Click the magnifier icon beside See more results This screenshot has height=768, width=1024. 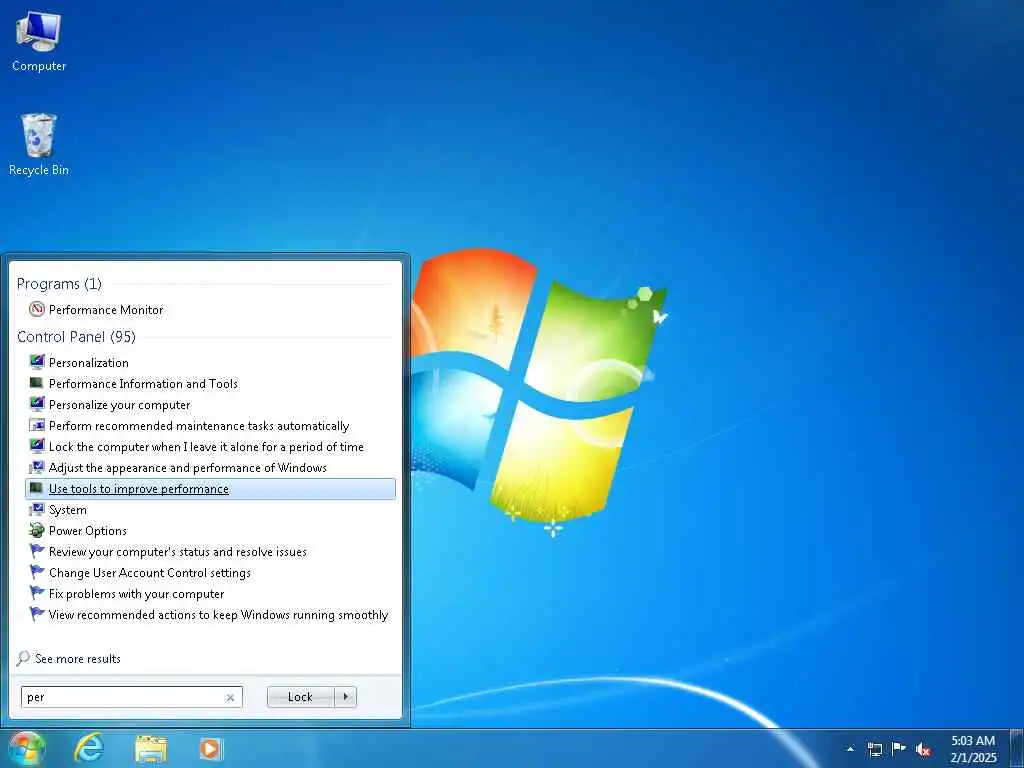pyautogui.click(x=23, y=658)
